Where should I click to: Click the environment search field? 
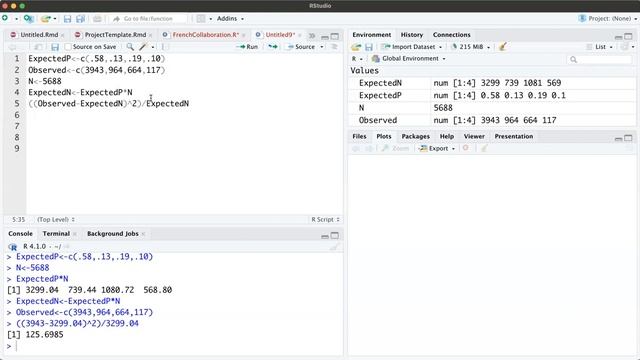[600, 60]
